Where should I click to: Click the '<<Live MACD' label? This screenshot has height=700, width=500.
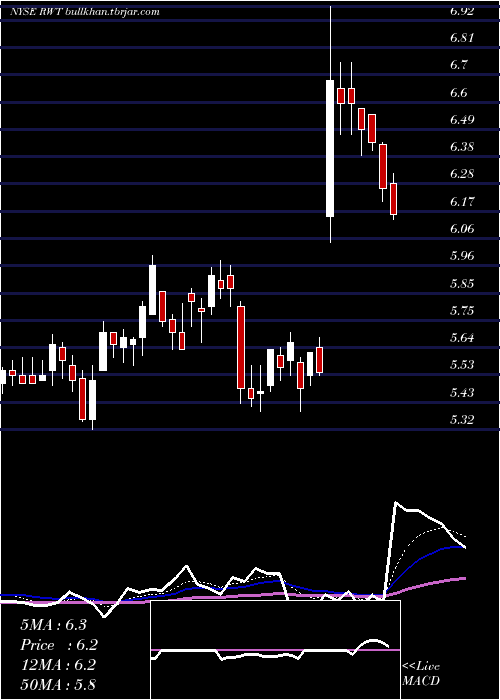[421, 674]
